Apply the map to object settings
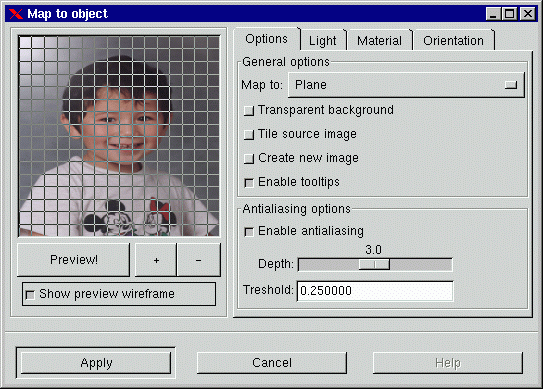This screenshot has height=389, width=543. click(x=96, y=363)
